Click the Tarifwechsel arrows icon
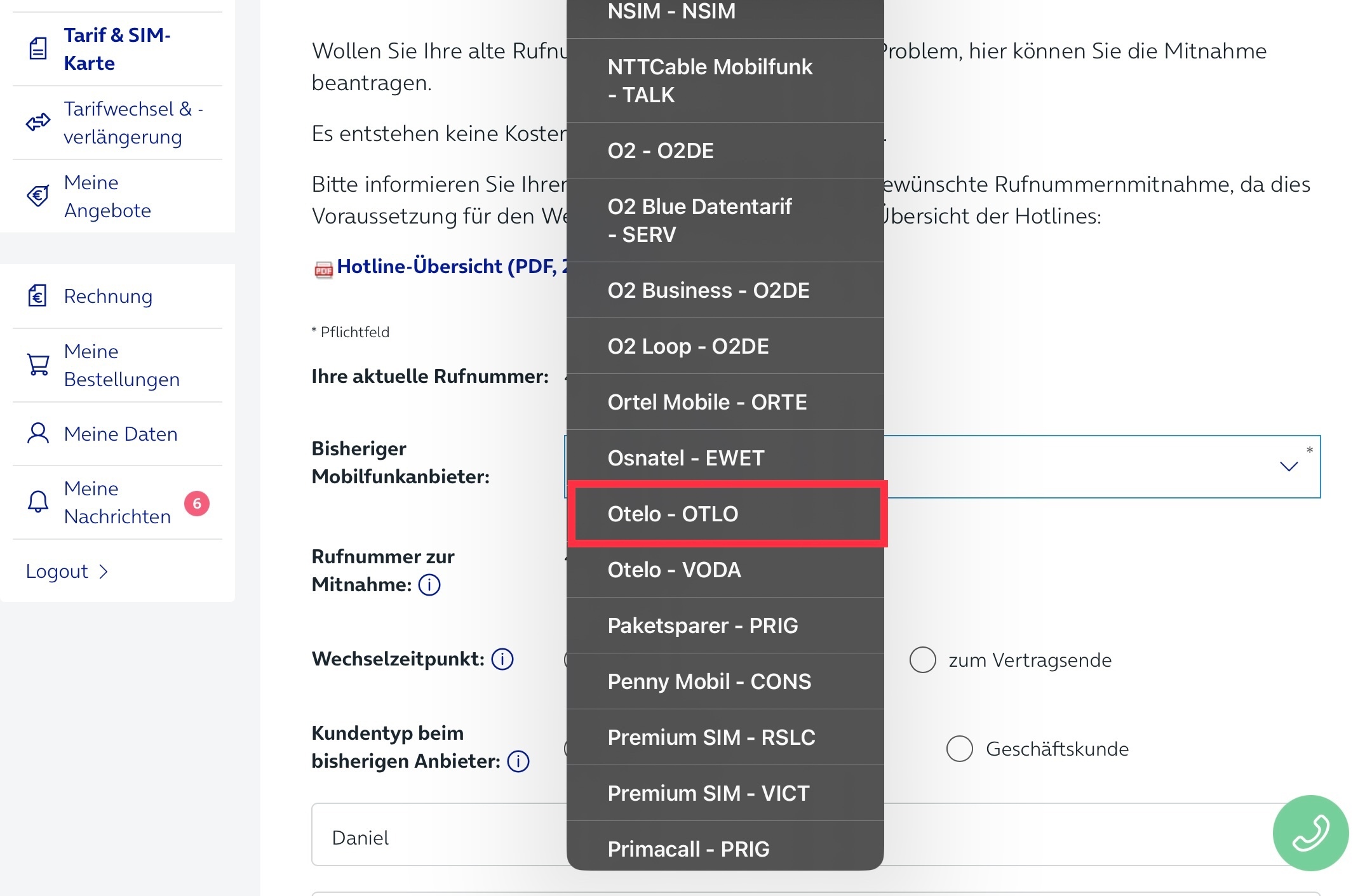 click(x=38, y=122)
